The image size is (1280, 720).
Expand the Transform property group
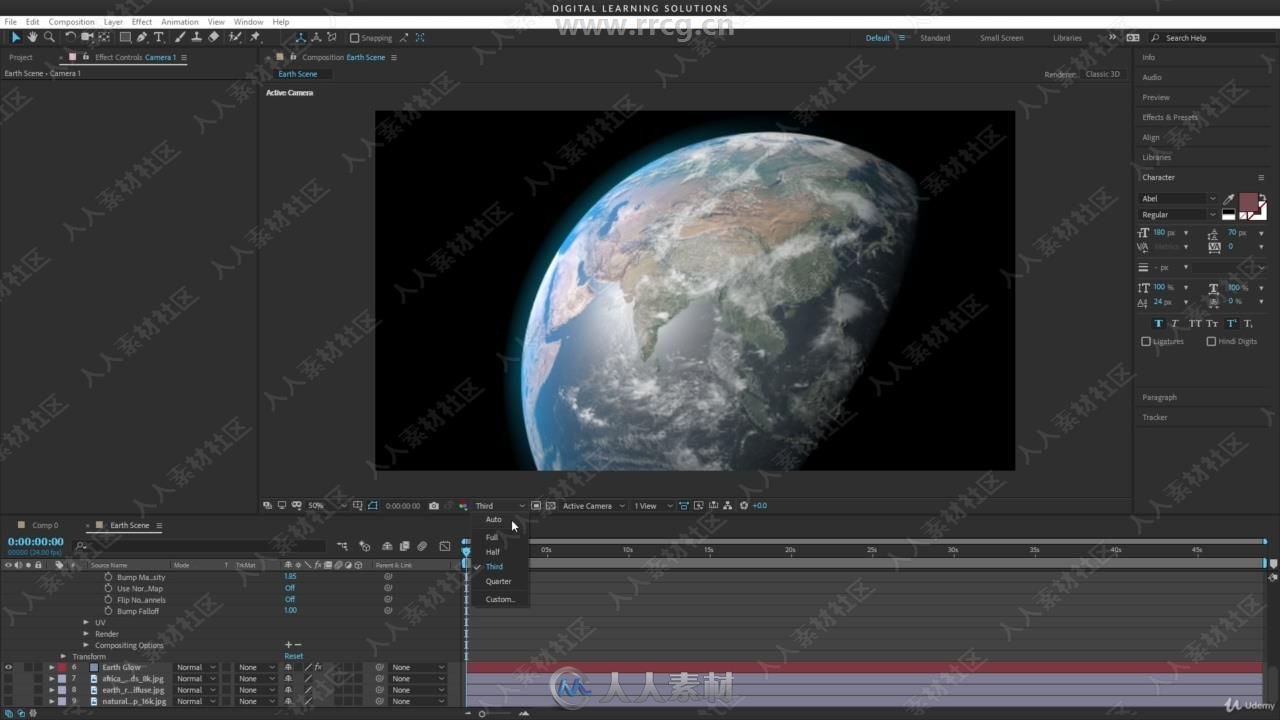click(x=63, y=656)
